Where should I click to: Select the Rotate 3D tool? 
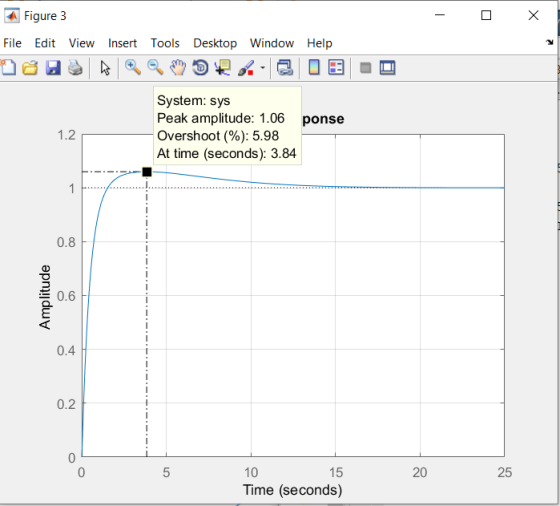(200, 67)
